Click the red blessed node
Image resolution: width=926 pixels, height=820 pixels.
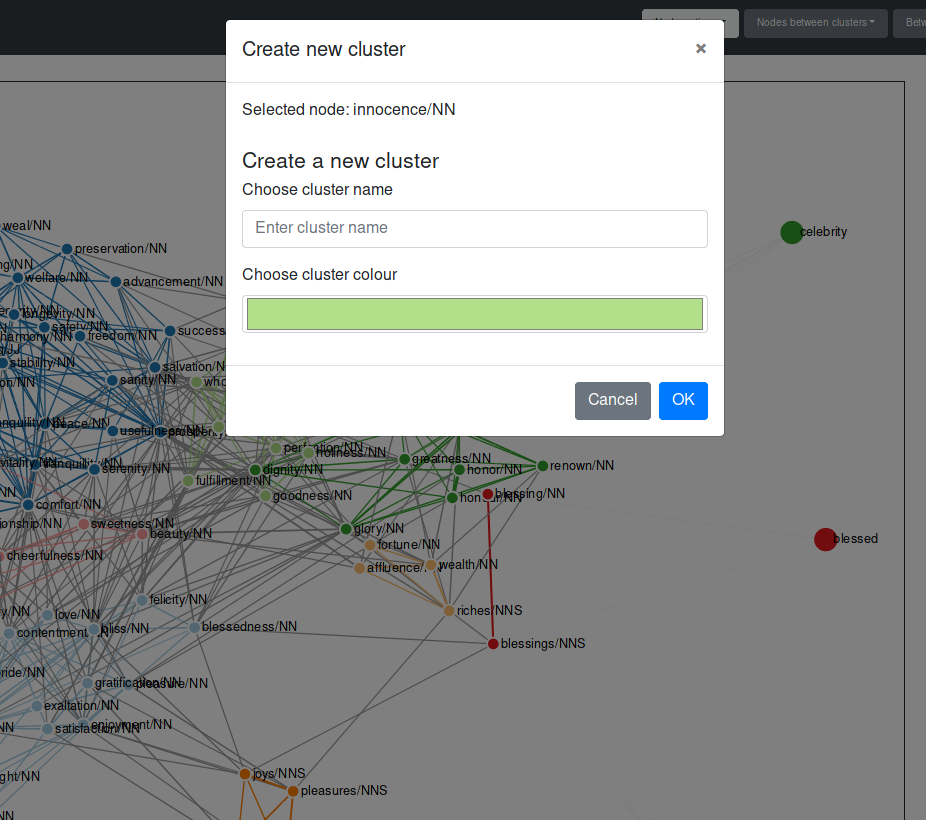click(x=825, y=539)
